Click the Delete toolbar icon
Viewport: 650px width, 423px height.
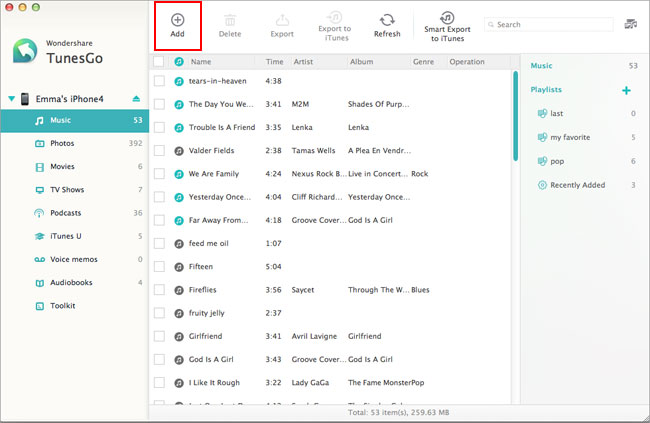coord(230,26)
